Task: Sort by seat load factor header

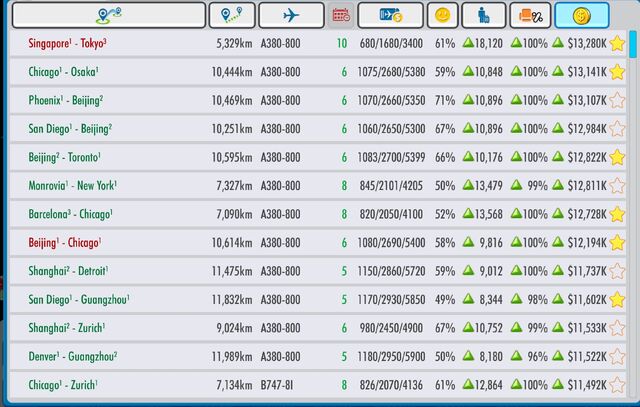Action: pos(530,16)
